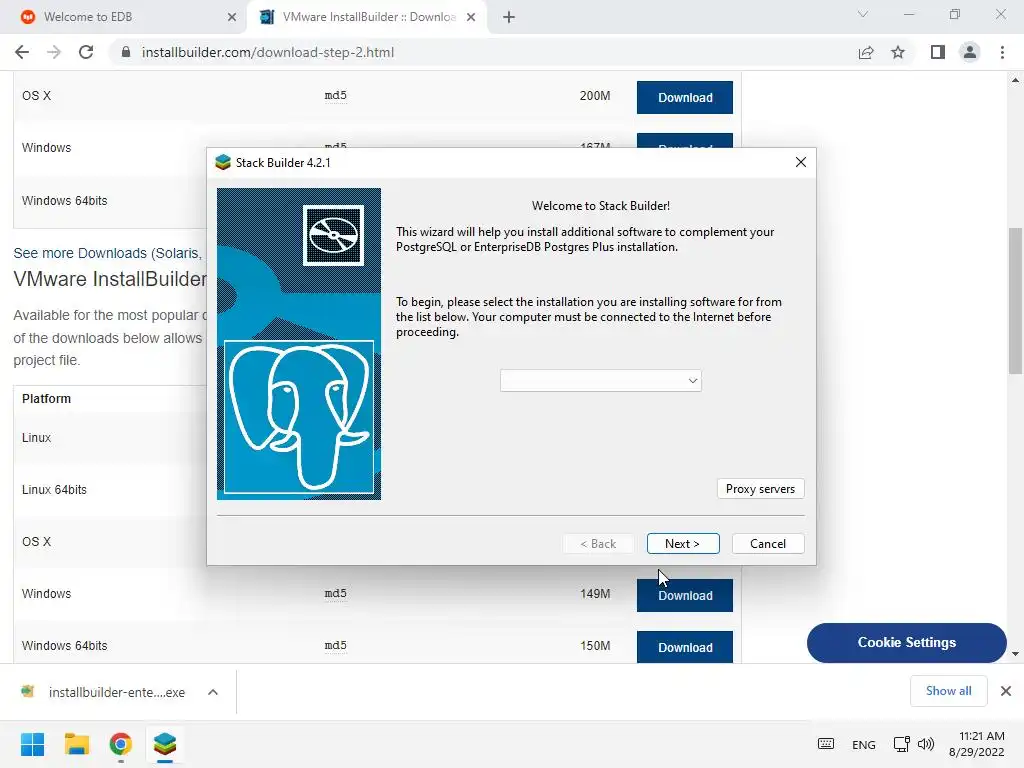This screenshot has width=1024, height=768.
Task: Reload the current page
Action: 86,52
